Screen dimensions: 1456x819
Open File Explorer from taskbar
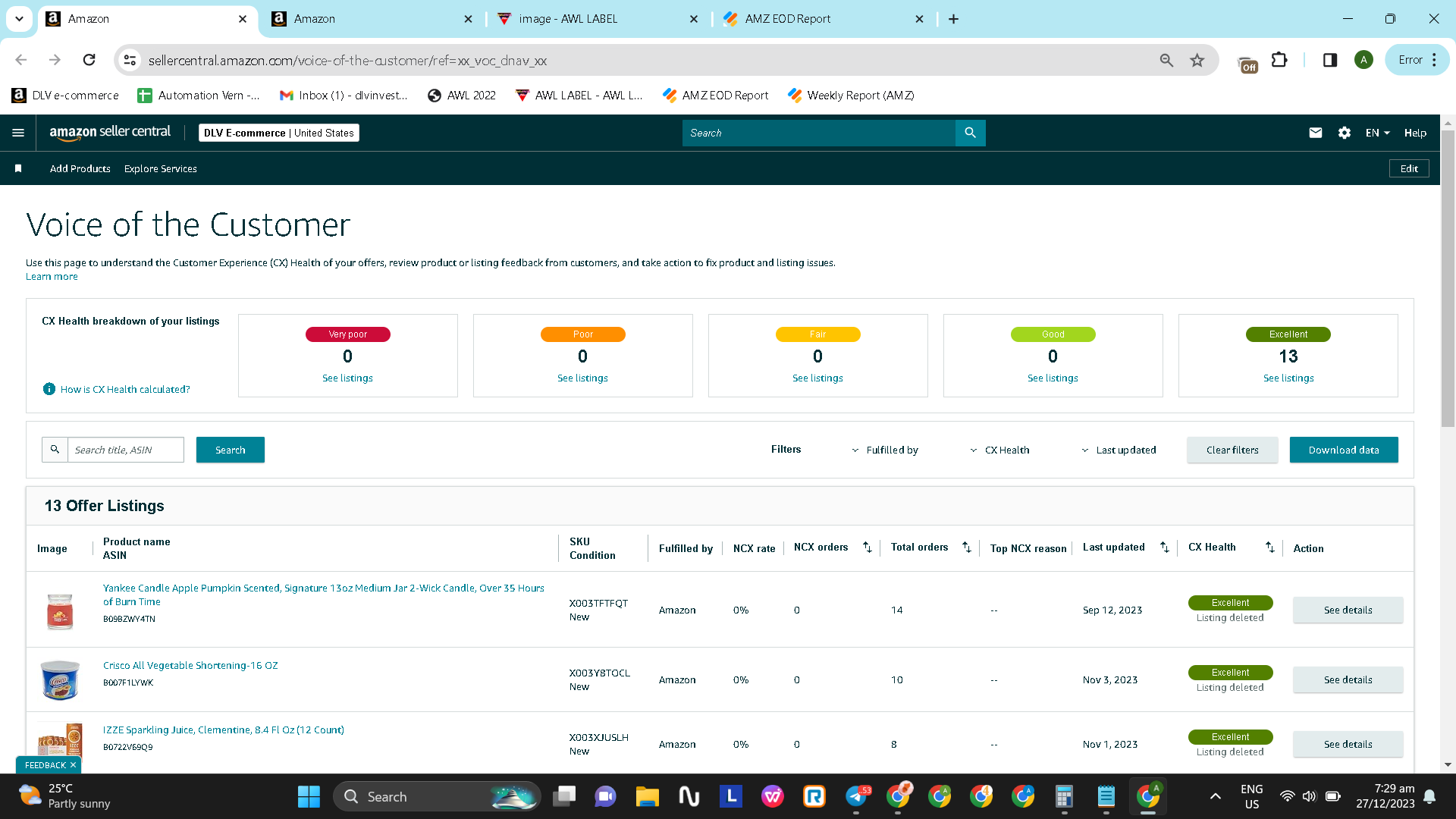[647, 796]
